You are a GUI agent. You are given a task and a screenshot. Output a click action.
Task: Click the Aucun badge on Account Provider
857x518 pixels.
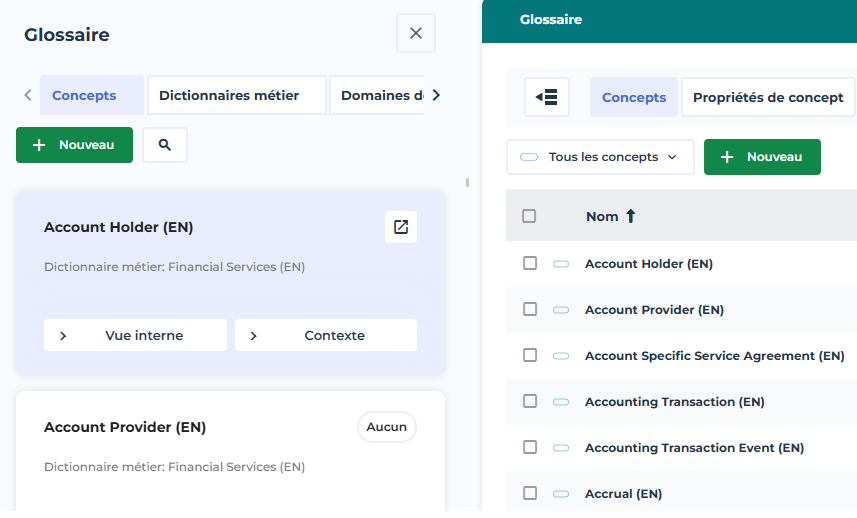(386, 427)
